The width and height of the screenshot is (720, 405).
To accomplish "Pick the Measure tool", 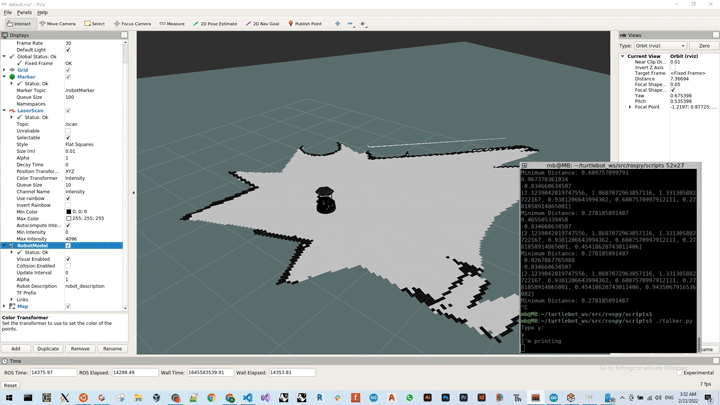I will [172, 23].
